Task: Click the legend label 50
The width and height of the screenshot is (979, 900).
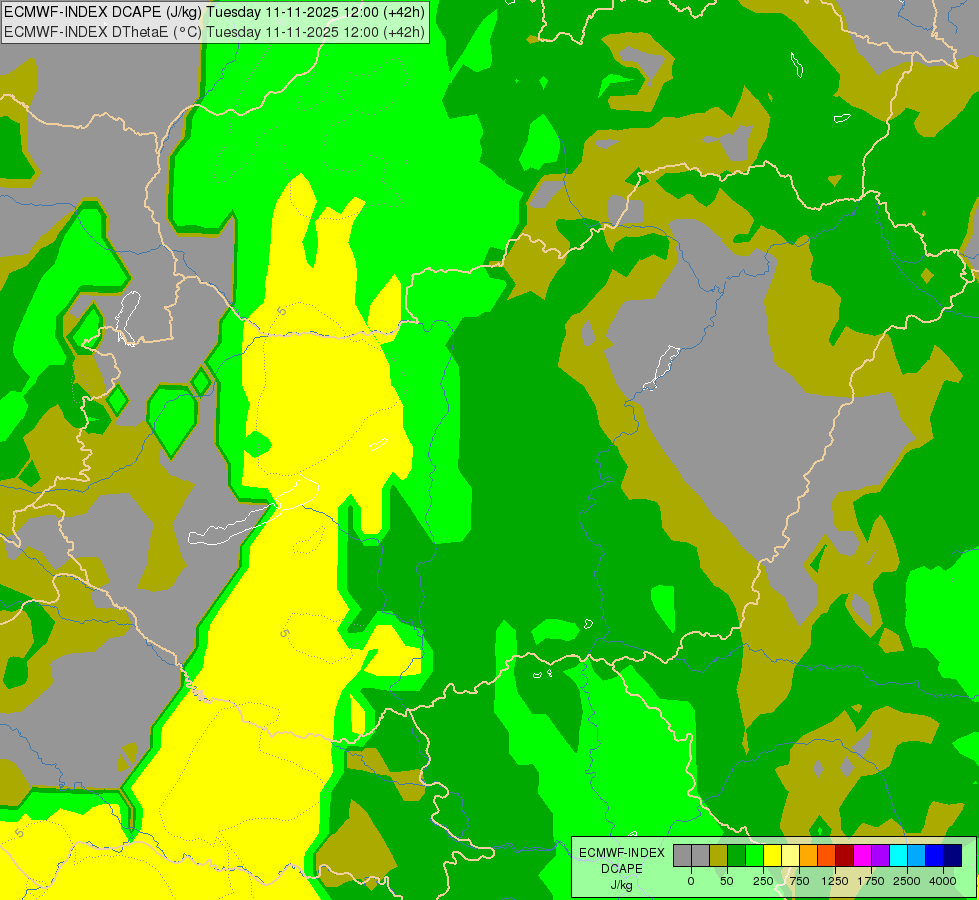Action: [x=727, y=881]
